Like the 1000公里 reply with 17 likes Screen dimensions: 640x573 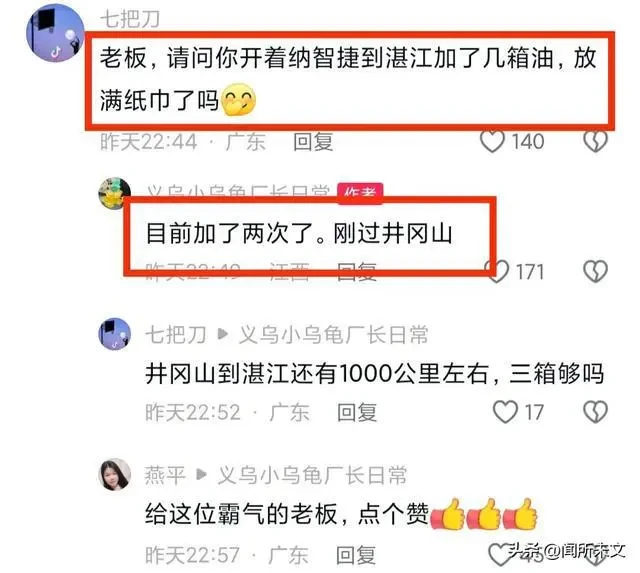click(x=505, y=412)
